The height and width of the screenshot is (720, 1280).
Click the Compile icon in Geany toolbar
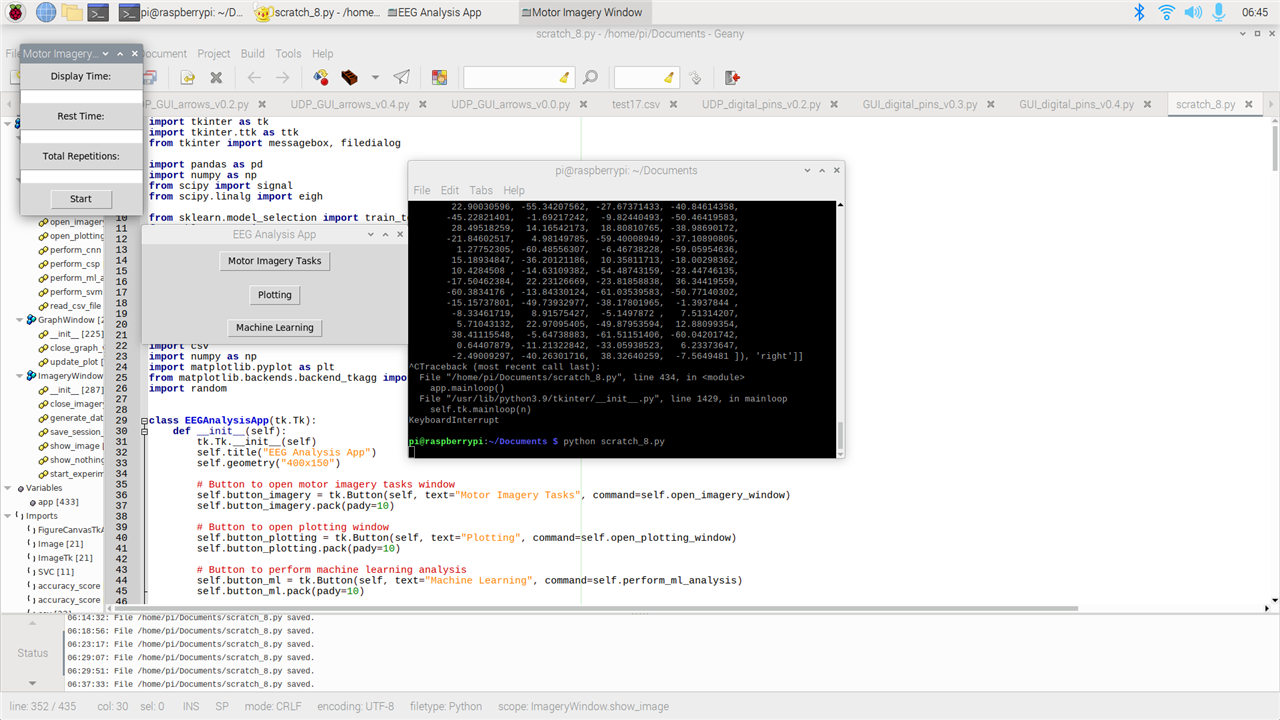pos(321,77)
